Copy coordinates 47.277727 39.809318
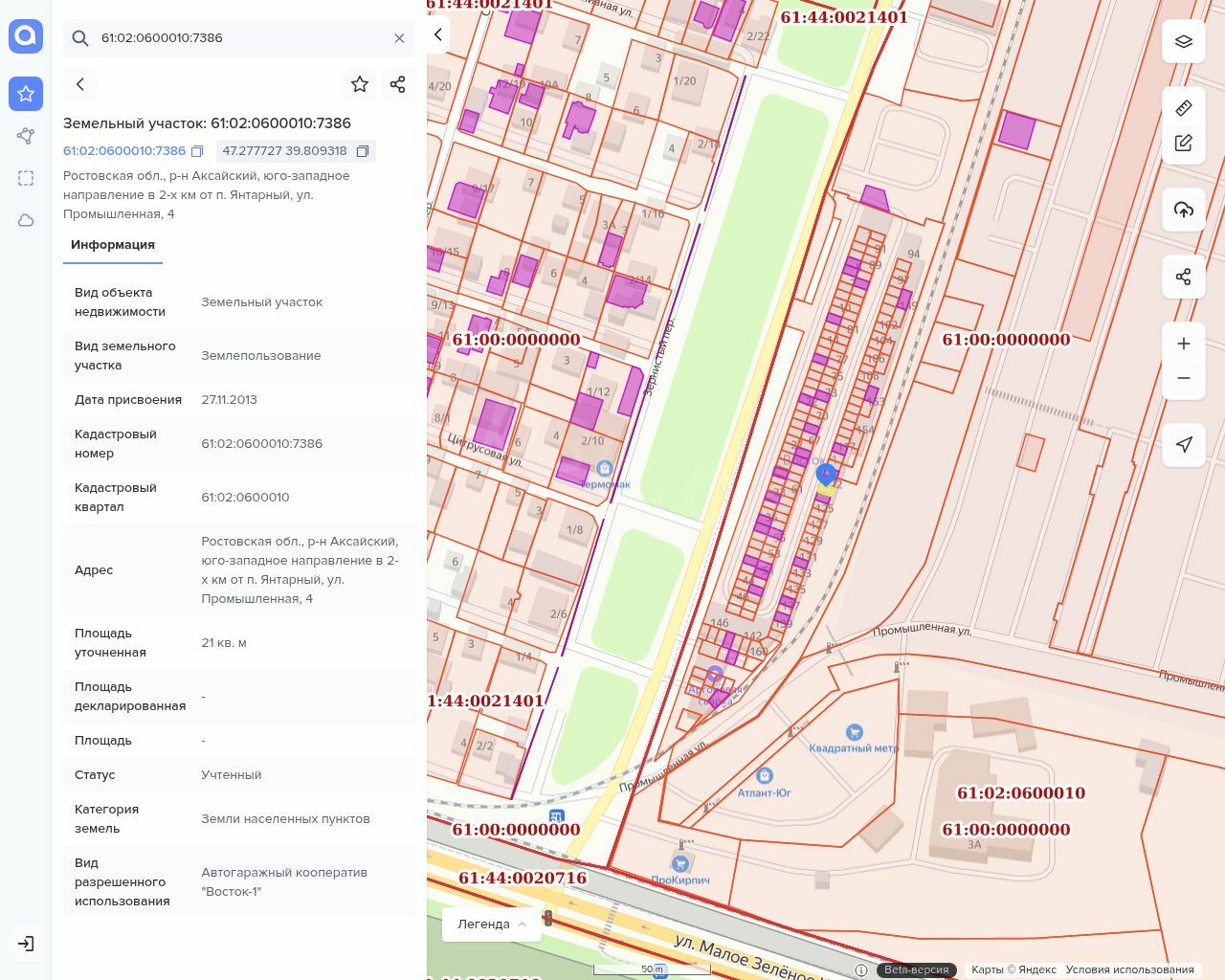 point(363,151)
